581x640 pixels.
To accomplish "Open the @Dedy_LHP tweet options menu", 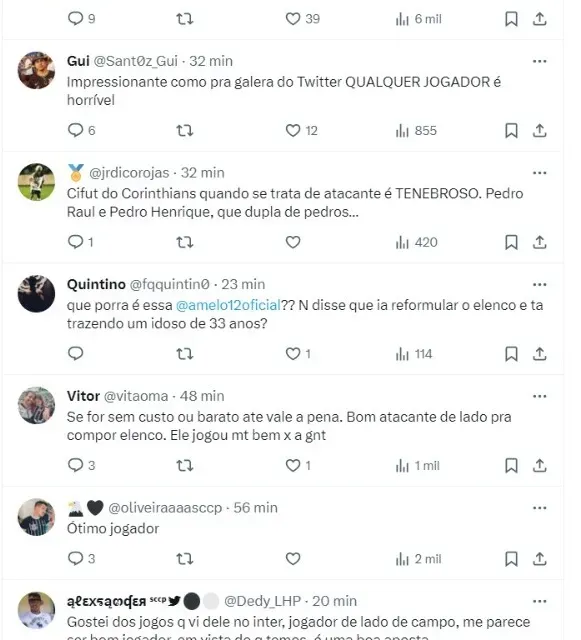I will click(539, 601).
